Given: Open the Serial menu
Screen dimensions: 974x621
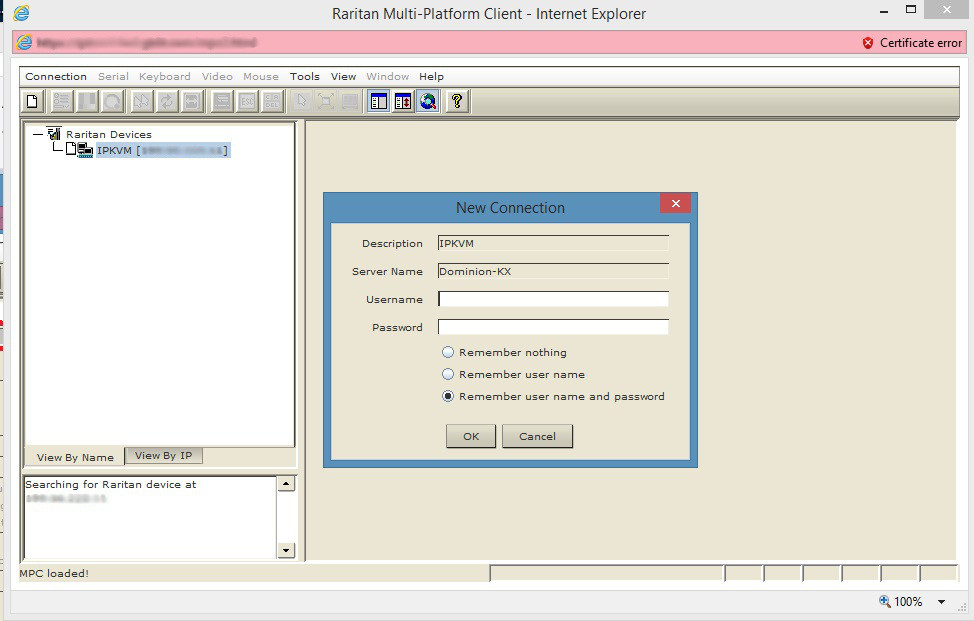Looking at the screenshot, I should tap(113, 76).
